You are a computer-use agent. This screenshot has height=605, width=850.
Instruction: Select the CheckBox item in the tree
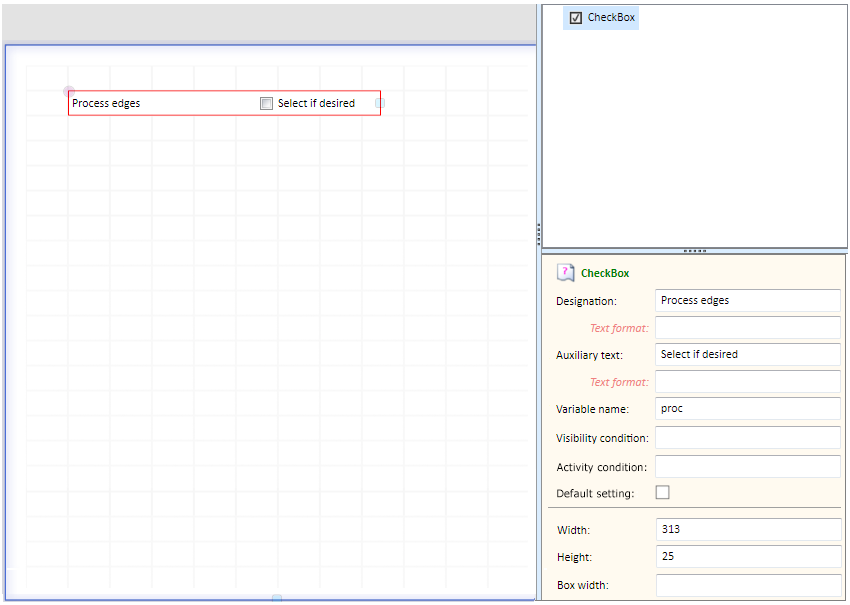click(x=601, y=18)
